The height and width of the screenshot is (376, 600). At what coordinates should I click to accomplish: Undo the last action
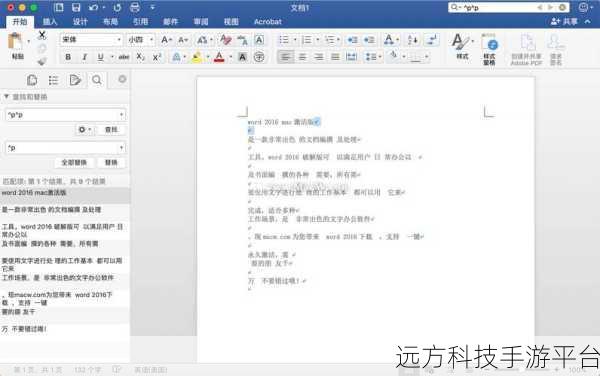(93, 7)
